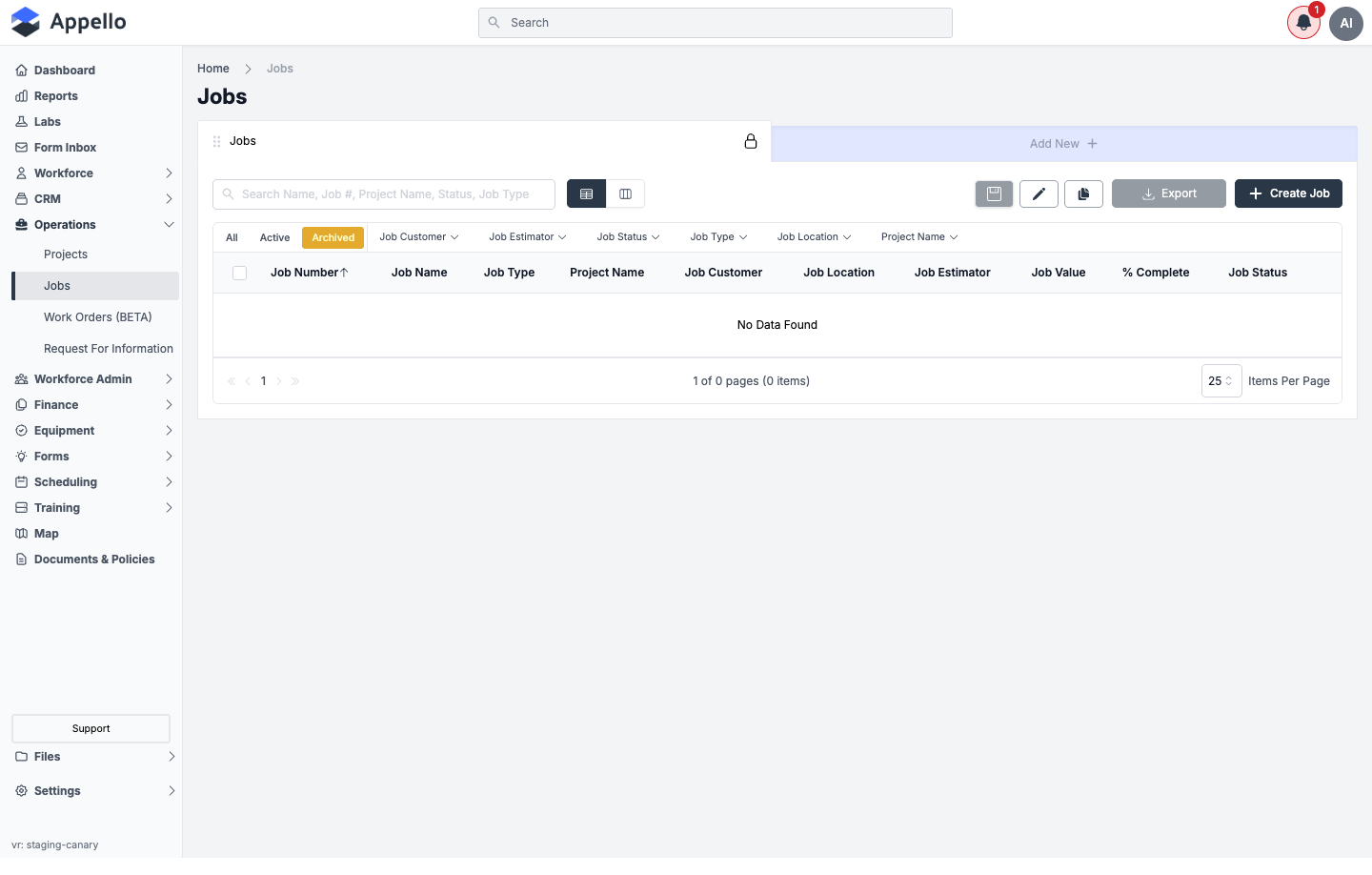Toggle the select-all jobs checkbox
The image size is (1372, 875).
[240, 273]
